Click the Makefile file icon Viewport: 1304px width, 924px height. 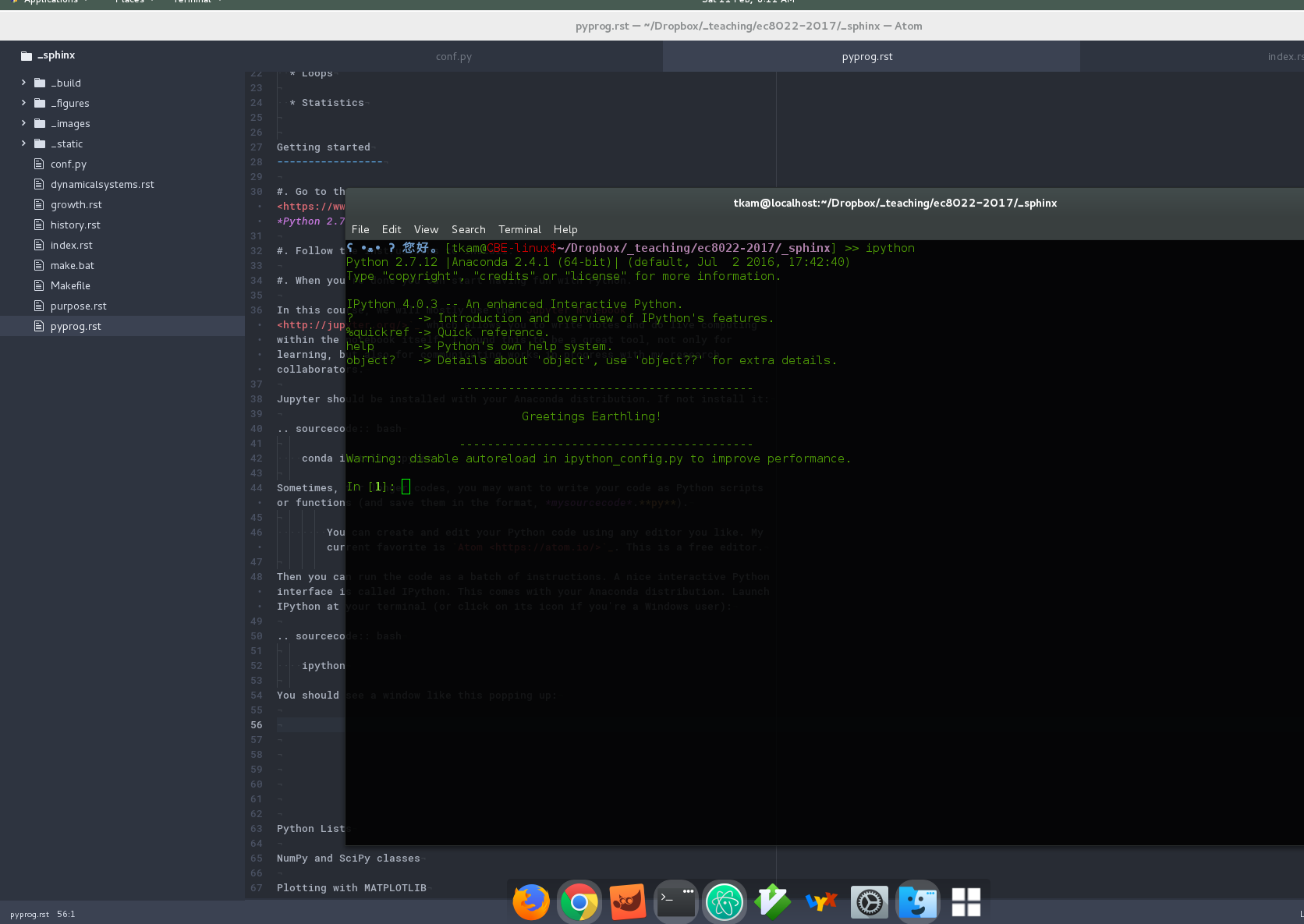point(39,285)
